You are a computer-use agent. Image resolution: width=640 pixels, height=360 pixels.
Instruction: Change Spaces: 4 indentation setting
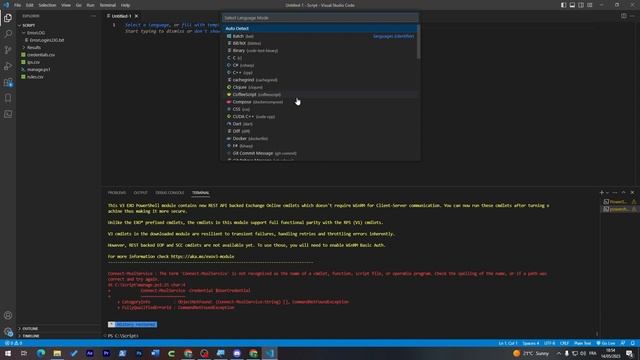pos(531,343)
